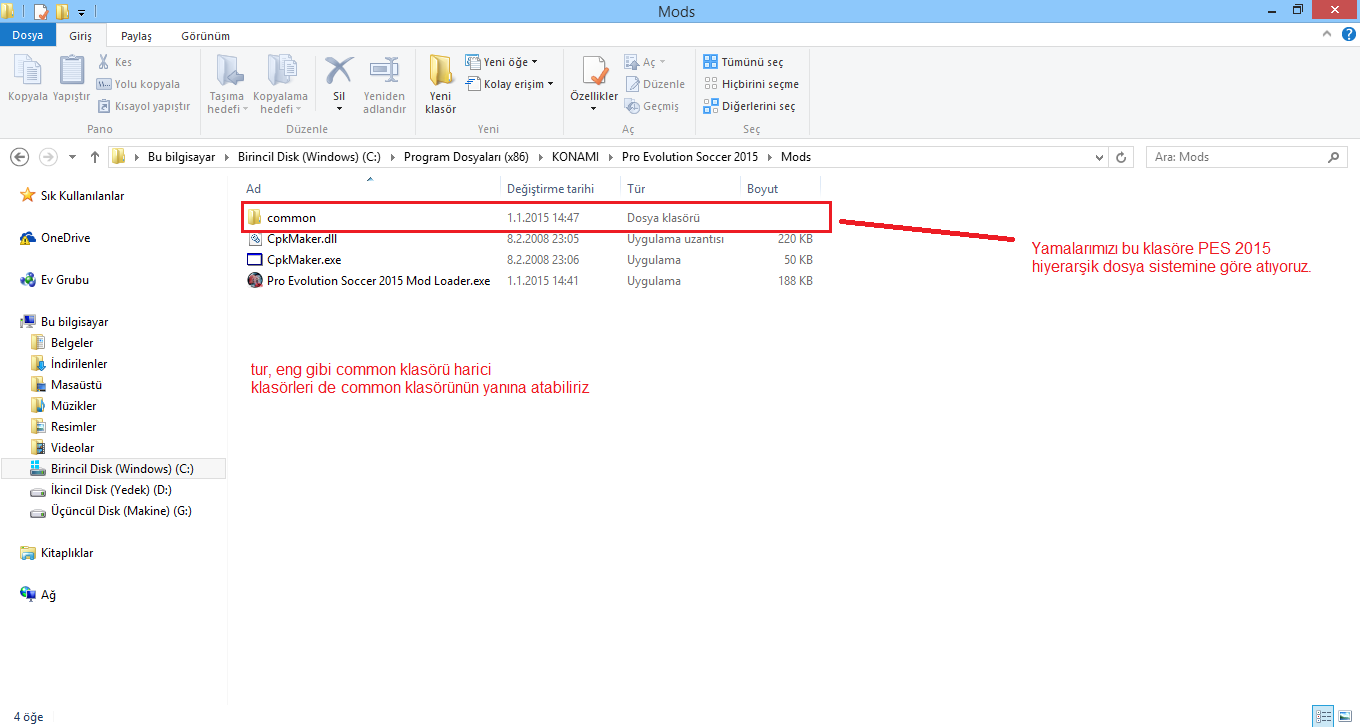Image resolution: width=1360 pixels, height=727 pixels.
Task: Switch to the Paylaş ribbon tab
Action: 135,36
